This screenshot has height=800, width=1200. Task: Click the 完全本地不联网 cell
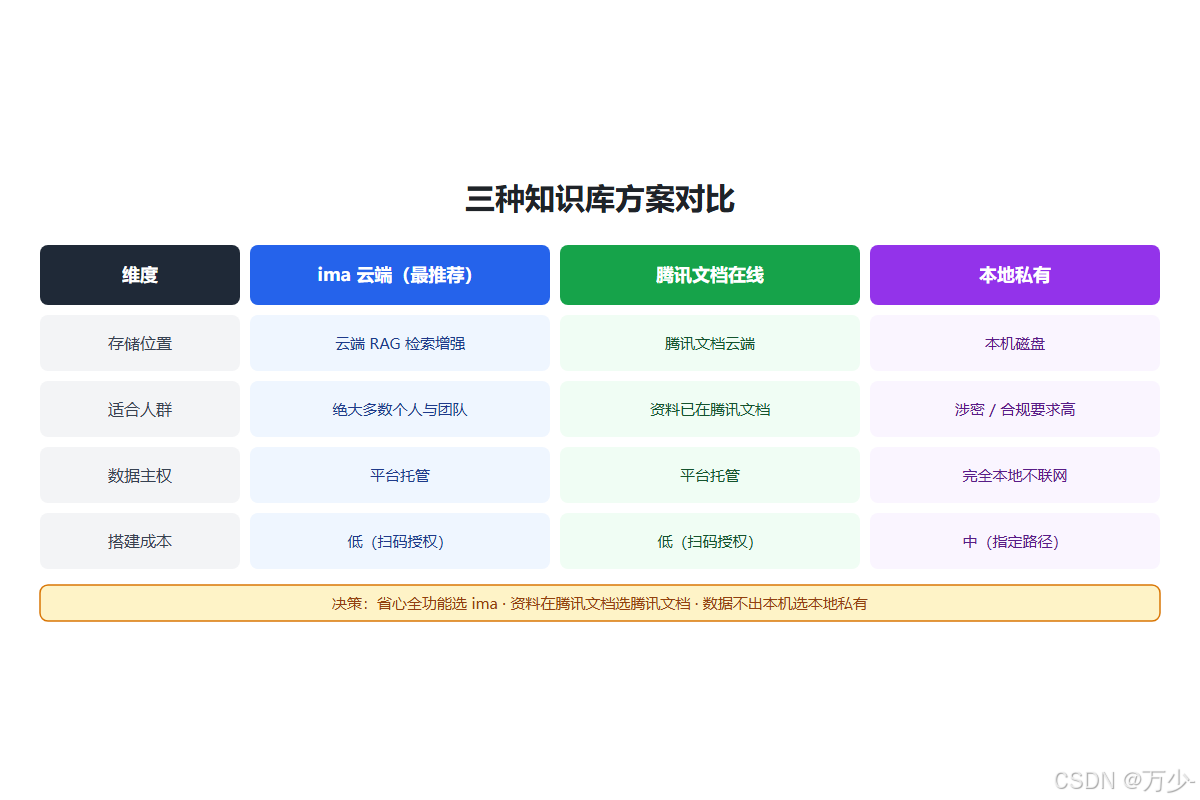click(1015, 475)
